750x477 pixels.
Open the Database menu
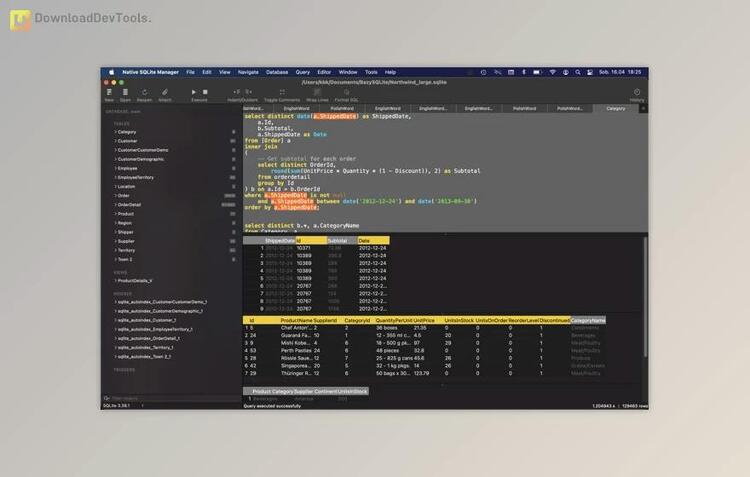(x=277, y=72)
